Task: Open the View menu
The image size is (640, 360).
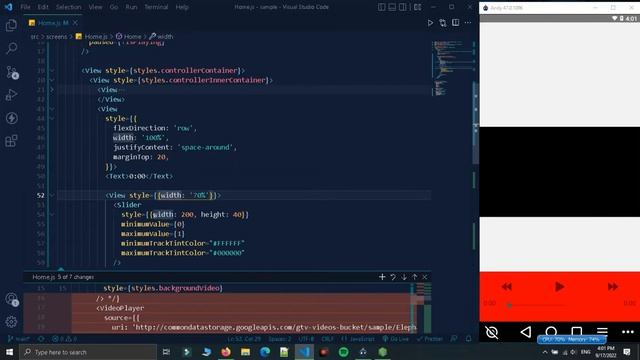Action: tap(96, 7)
